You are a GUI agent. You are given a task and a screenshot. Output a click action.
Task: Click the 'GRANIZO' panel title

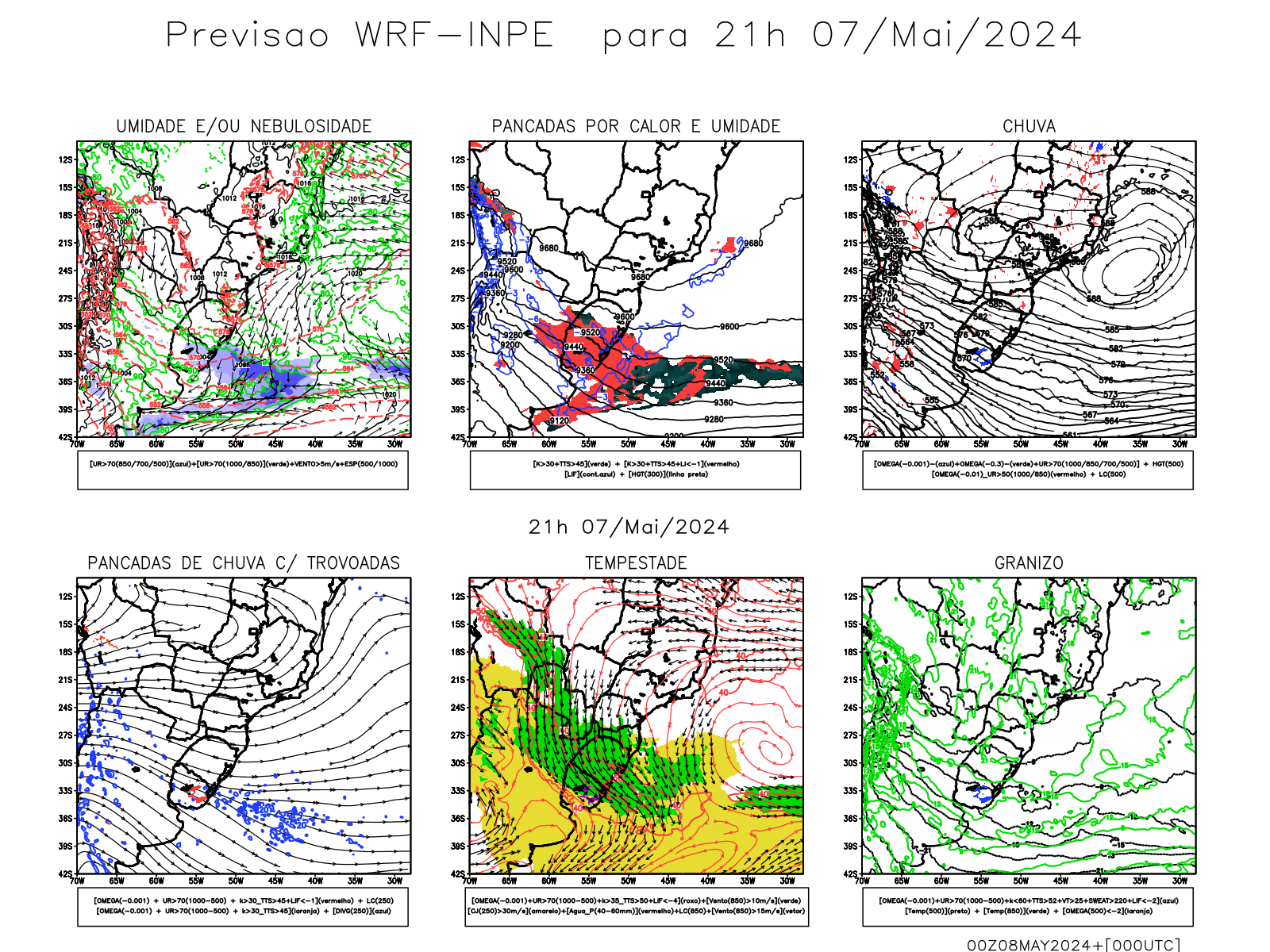point(1029,563)
